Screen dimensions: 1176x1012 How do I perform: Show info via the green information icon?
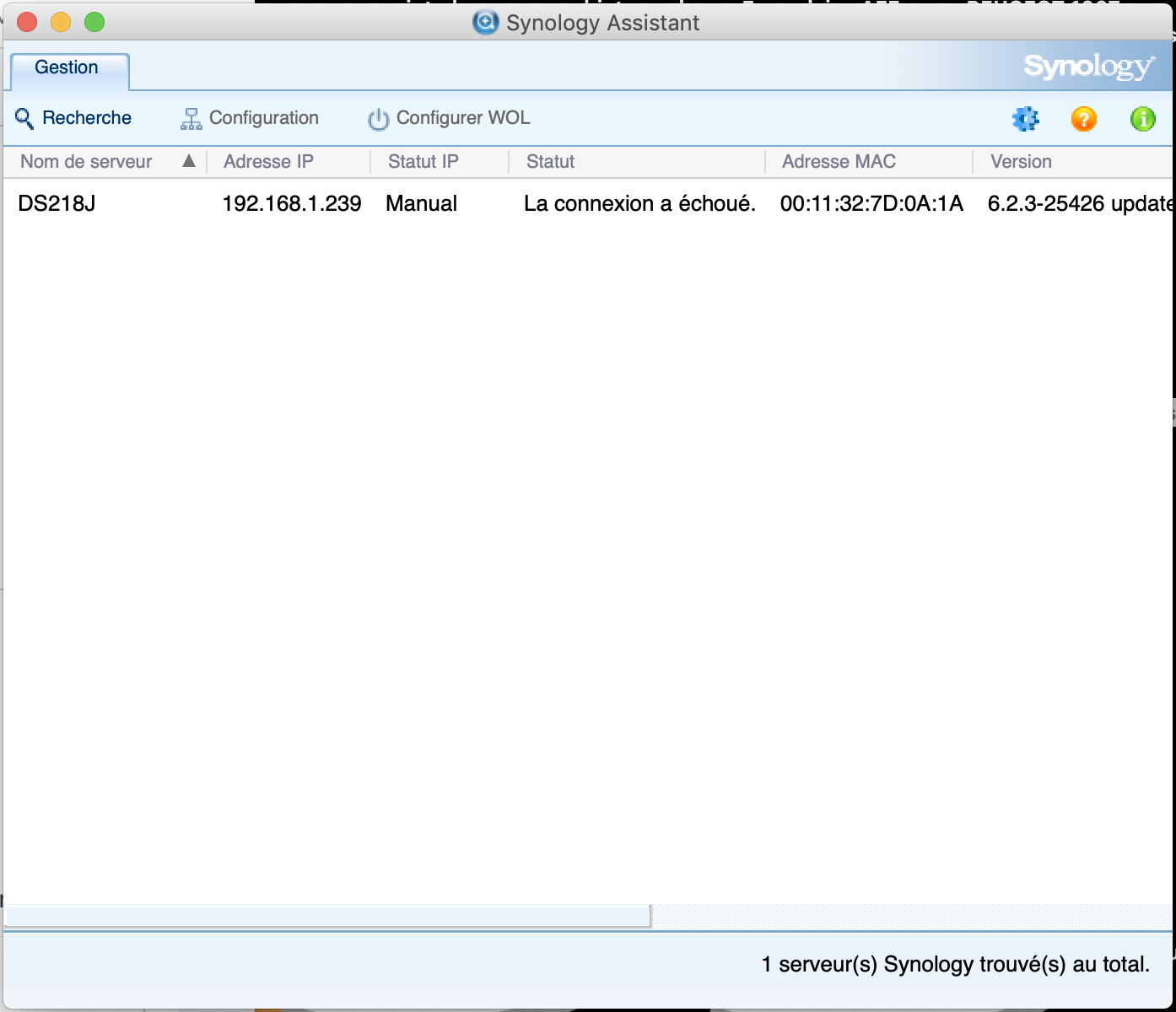[1143, 119]
